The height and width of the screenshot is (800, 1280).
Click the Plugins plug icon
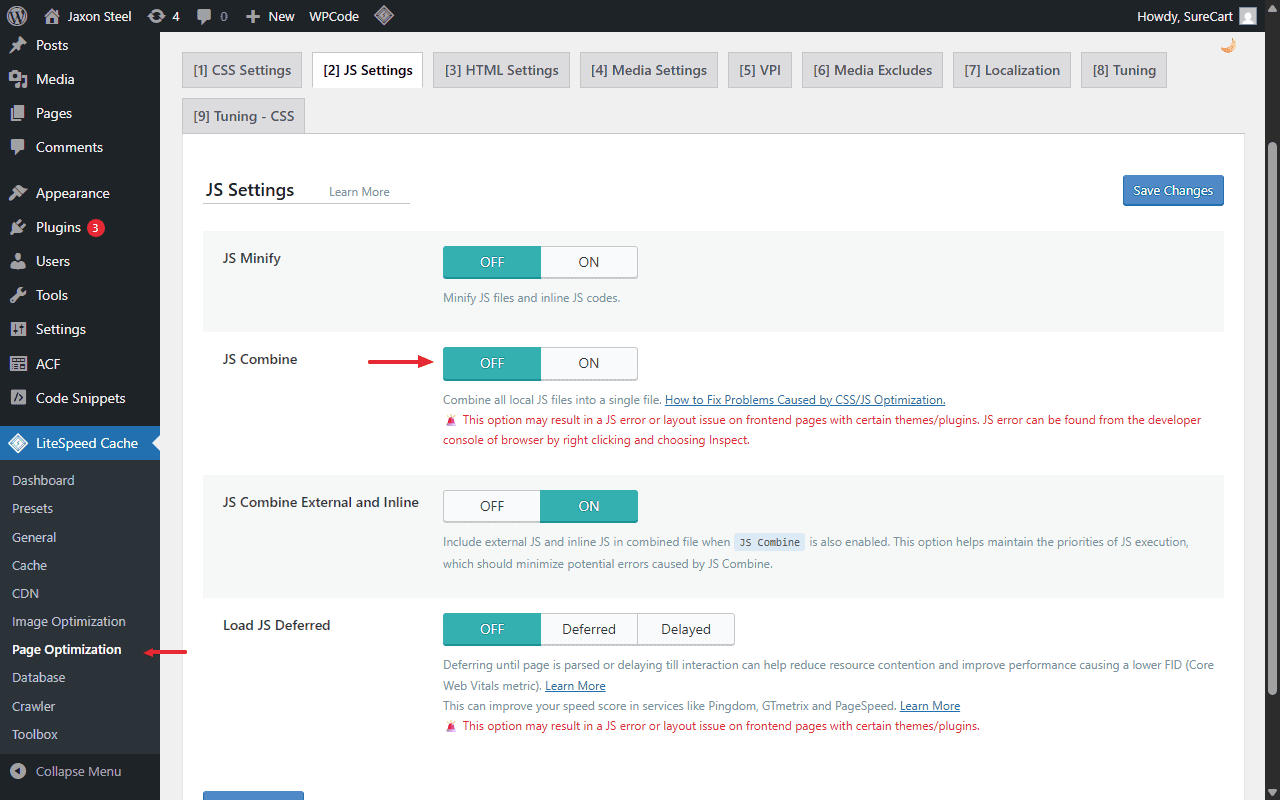point(18,227)
